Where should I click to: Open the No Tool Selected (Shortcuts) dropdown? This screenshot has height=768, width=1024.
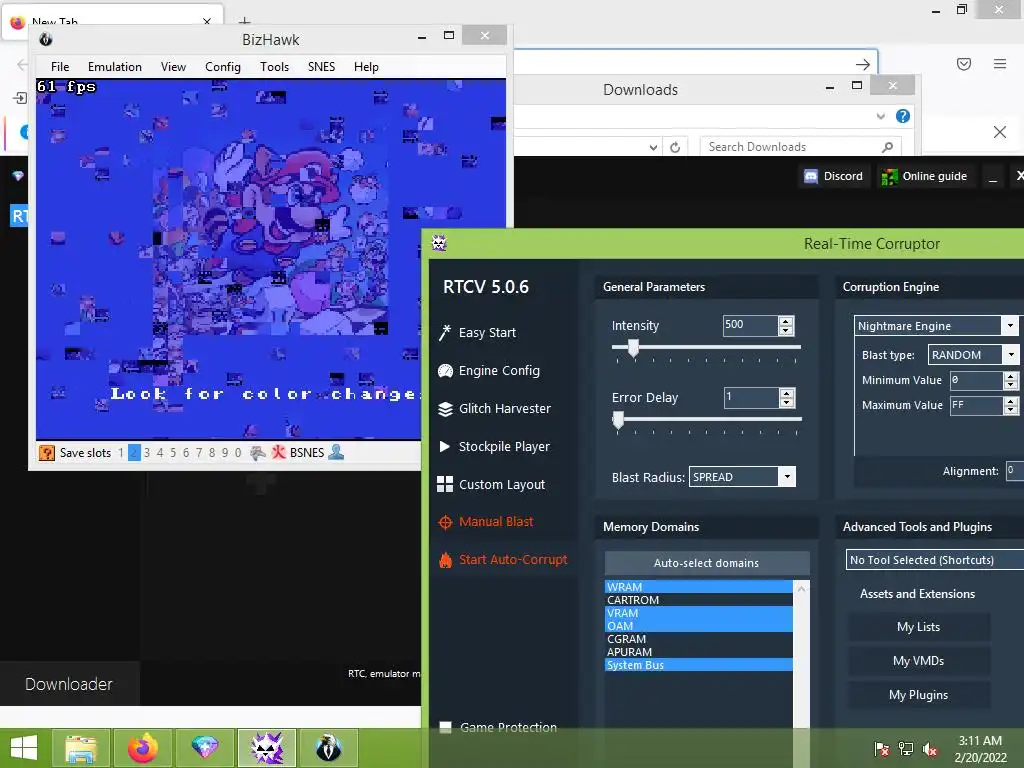coord(935,560)
